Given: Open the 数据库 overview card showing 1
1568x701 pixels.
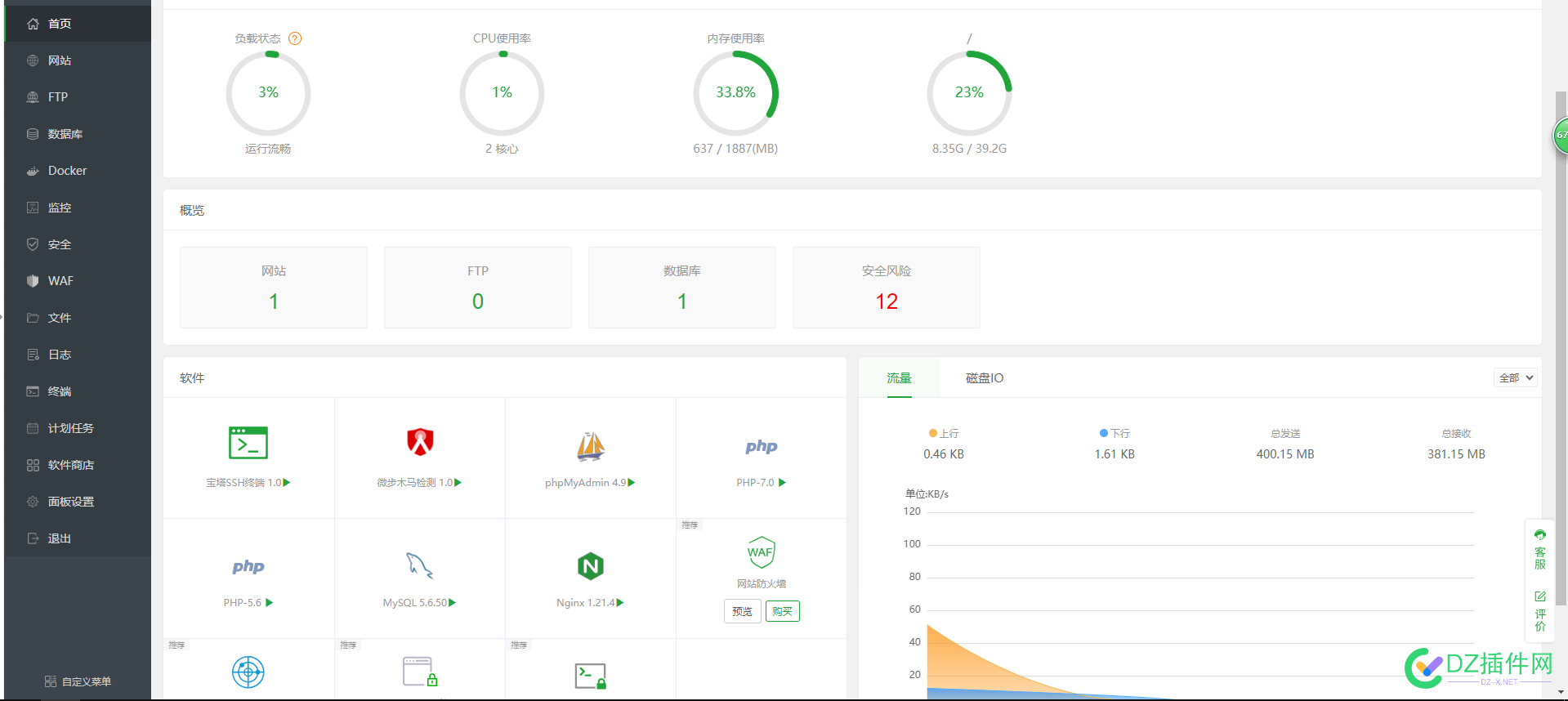Looking at the screenshot, I should 682,288.
